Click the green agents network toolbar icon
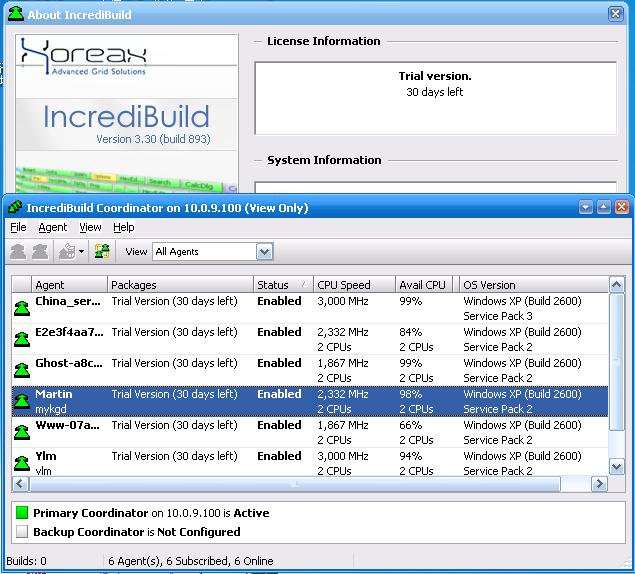The height and width of the screenshot is (574, 635). pyautogui.click(x=102, y=252)
